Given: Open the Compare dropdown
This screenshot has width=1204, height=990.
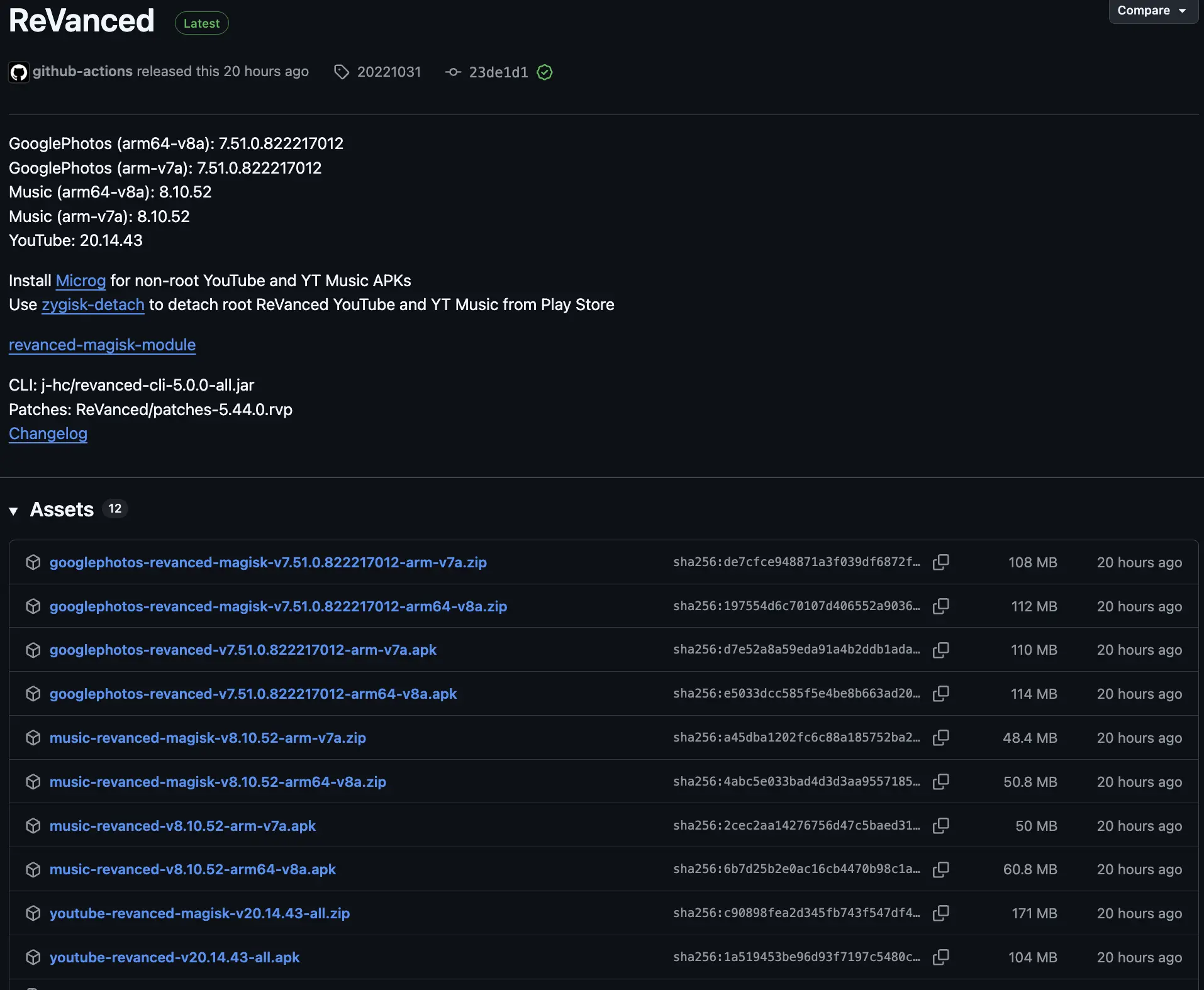Looking at the screenshot, I should pyautogui.click(x=1151, y=11).
